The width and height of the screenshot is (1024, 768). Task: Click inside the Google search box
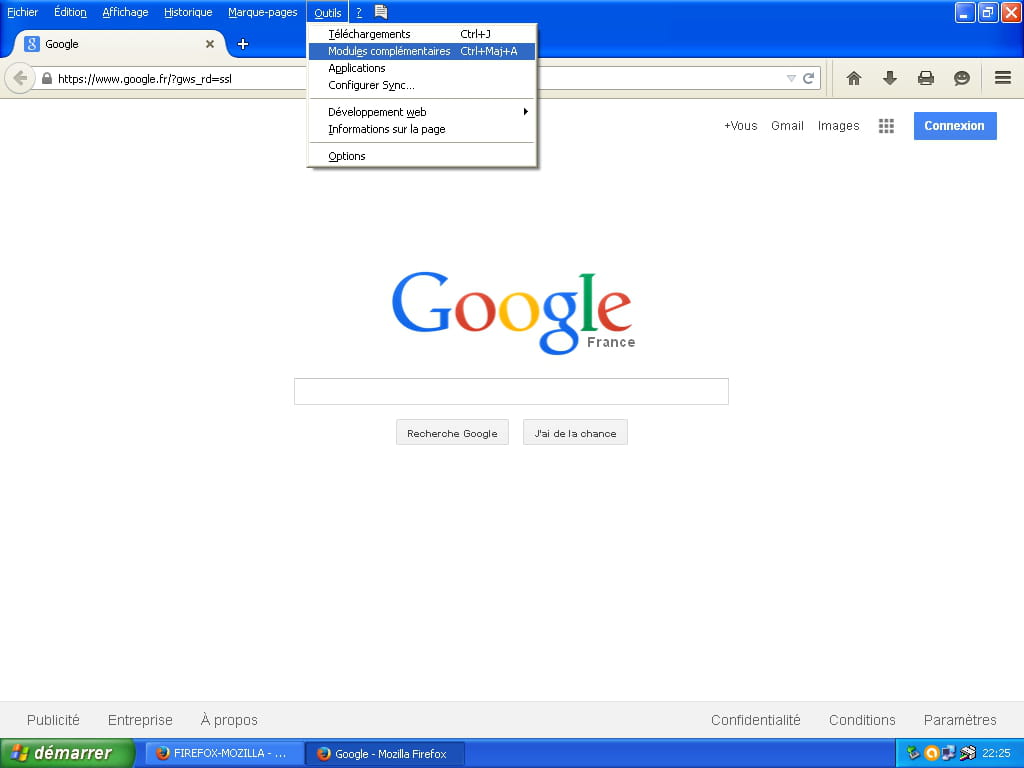click(x=511, y=391)
